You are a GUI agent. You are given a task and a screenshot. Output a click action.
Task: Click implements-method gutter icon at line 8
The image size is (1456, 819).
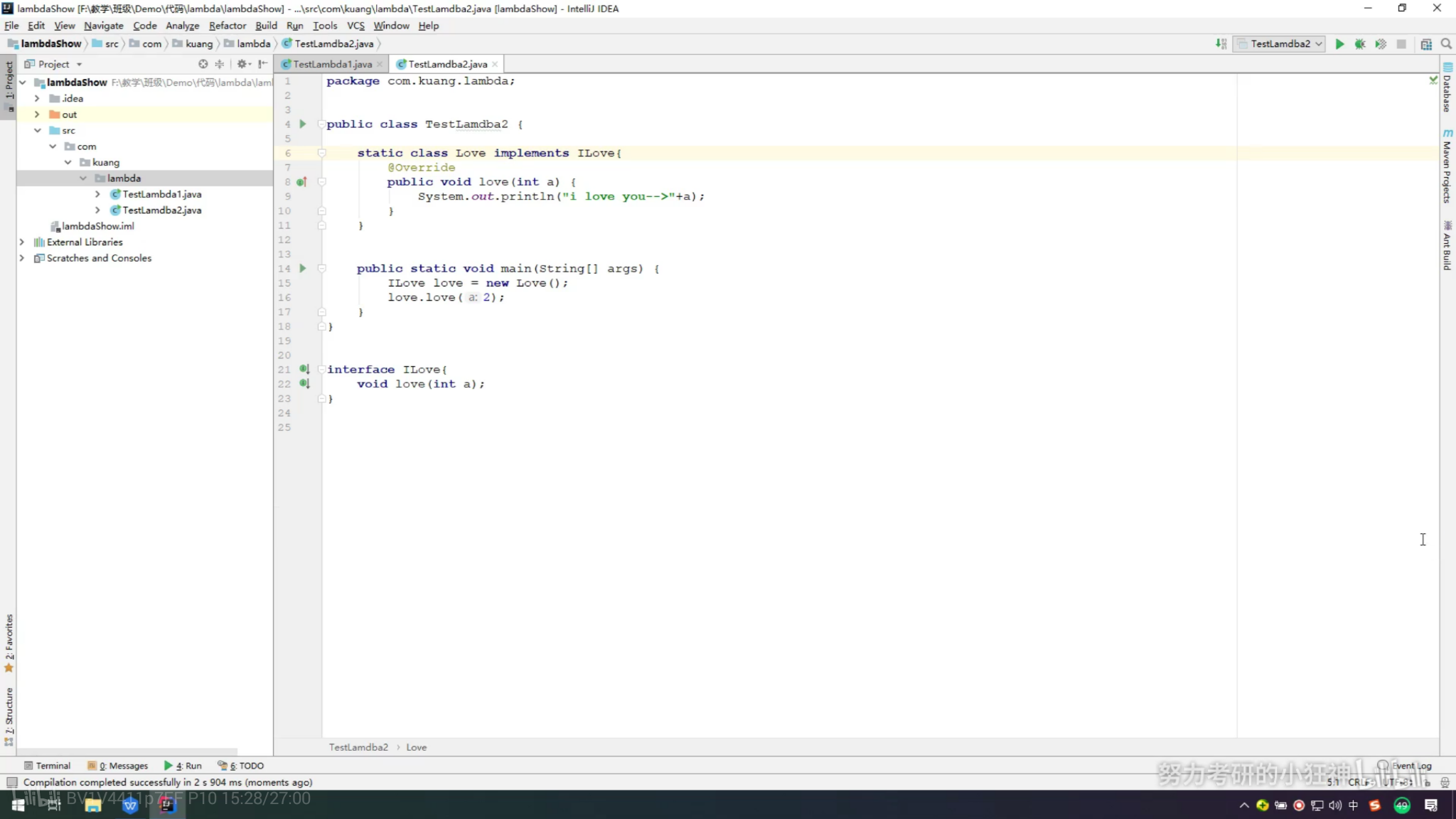click(x=302, y=182)
